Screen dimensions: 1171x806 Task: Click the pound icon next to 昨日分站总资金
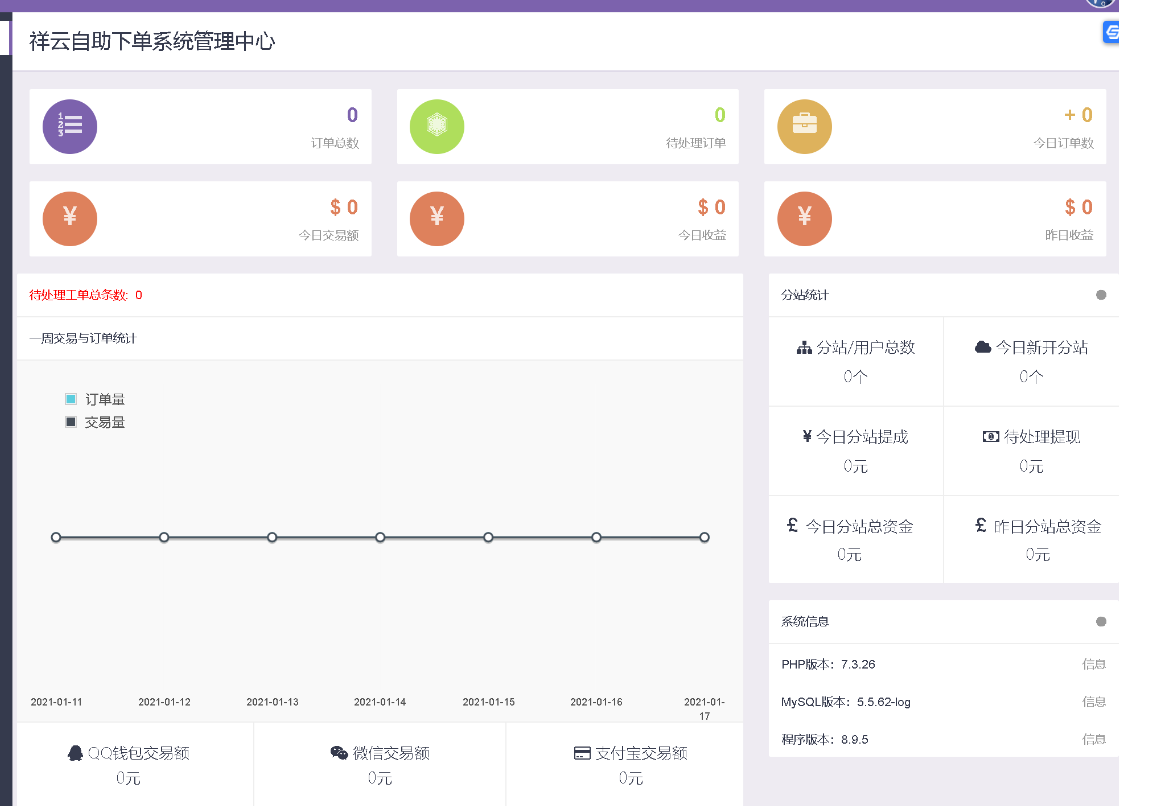tap(981, 525)
